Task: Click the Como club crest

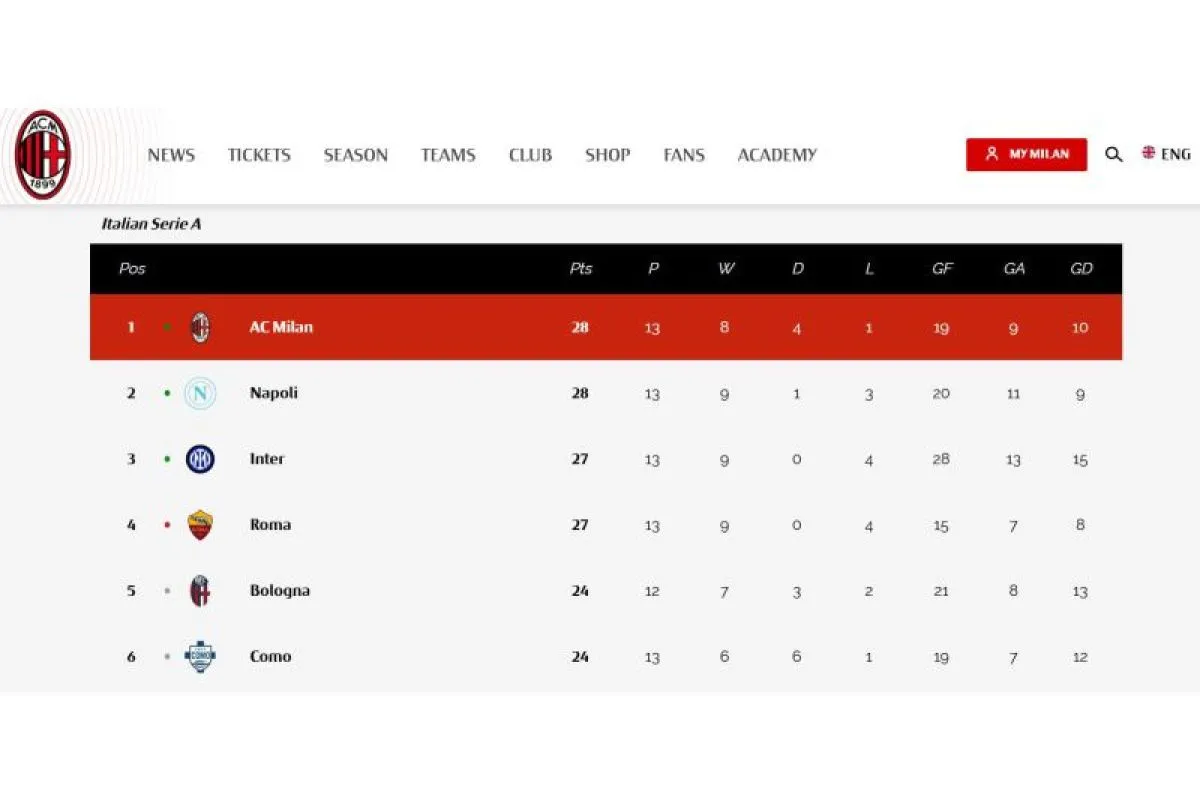Action: (200, 657)
